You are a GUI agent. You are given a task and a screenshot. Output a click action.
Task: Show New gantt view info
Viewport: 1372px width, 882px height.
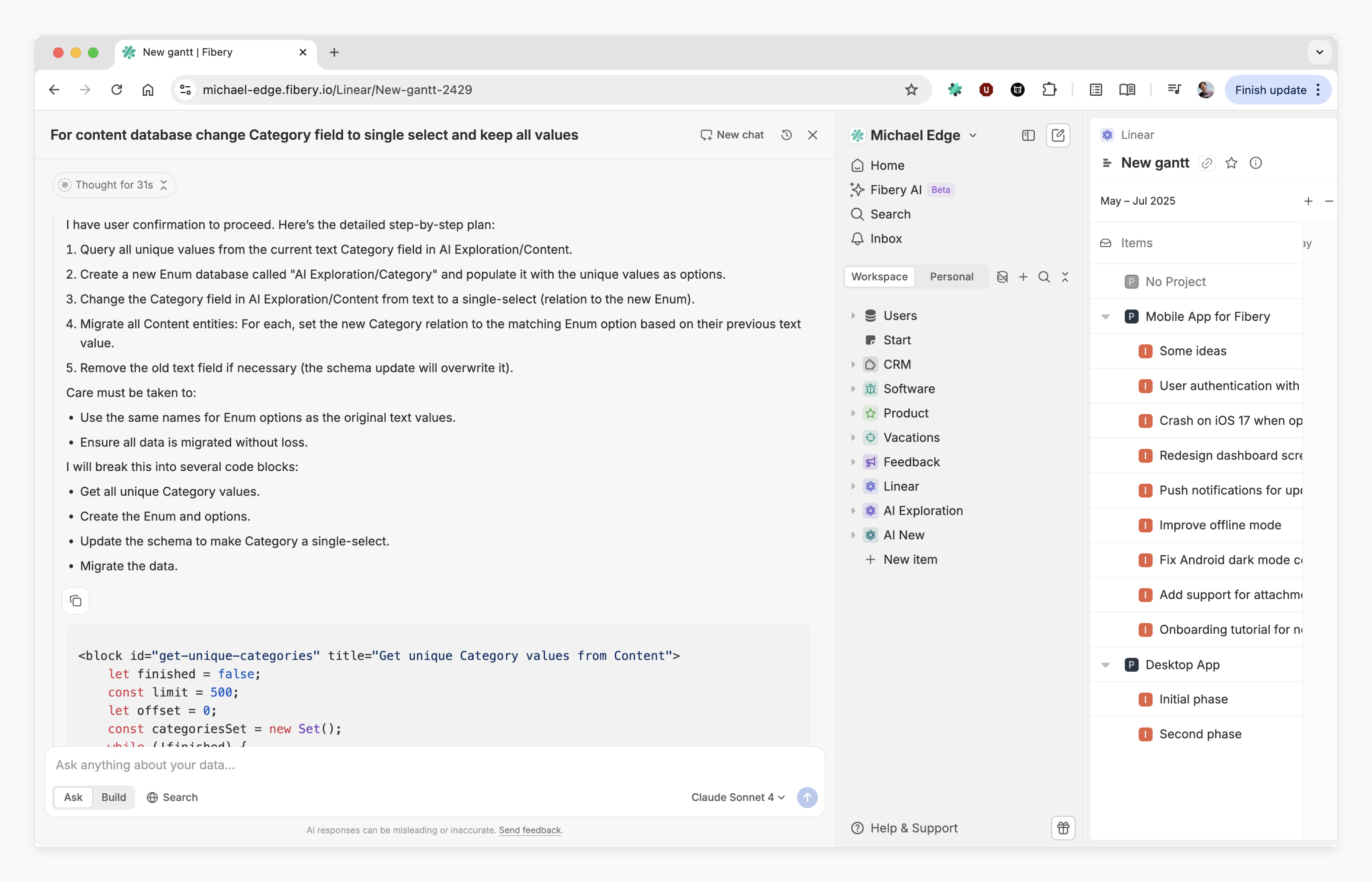coord(1255,163)
